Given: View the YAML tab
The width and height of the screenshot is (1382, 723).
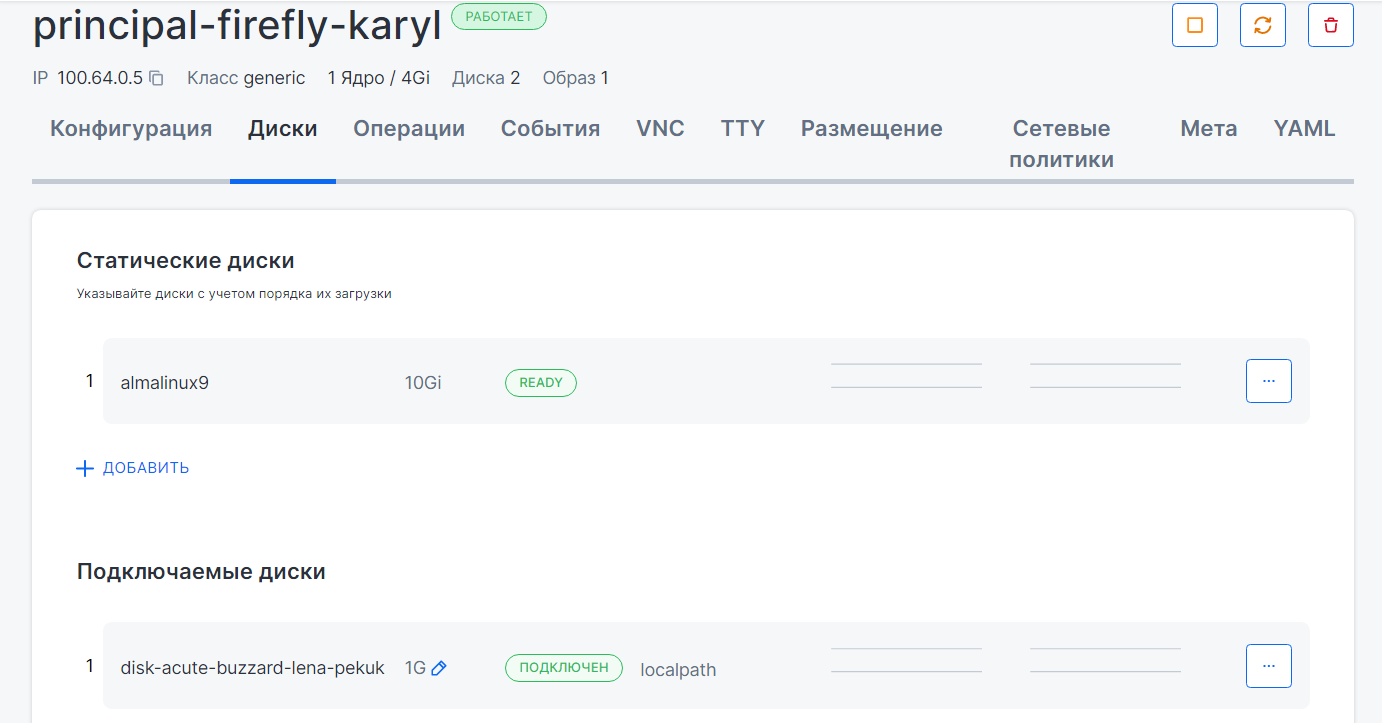Looking at the screenshot, I should [x=1304, y=129].
